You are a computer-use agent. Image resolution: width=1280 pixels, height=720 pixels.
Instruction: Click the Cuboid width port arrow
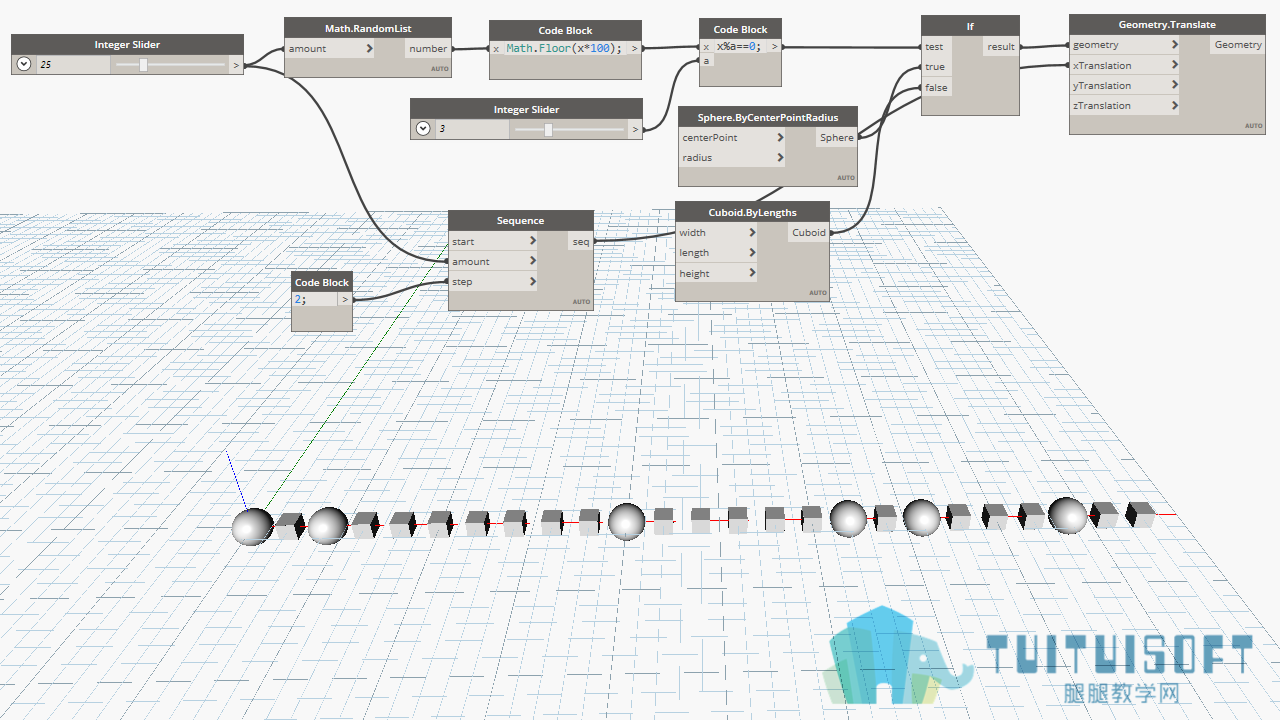[752, 233]
